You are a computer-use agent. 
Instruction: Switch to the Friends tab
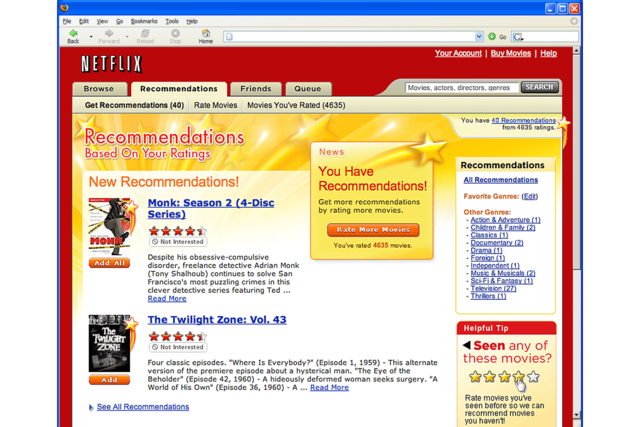256,89
